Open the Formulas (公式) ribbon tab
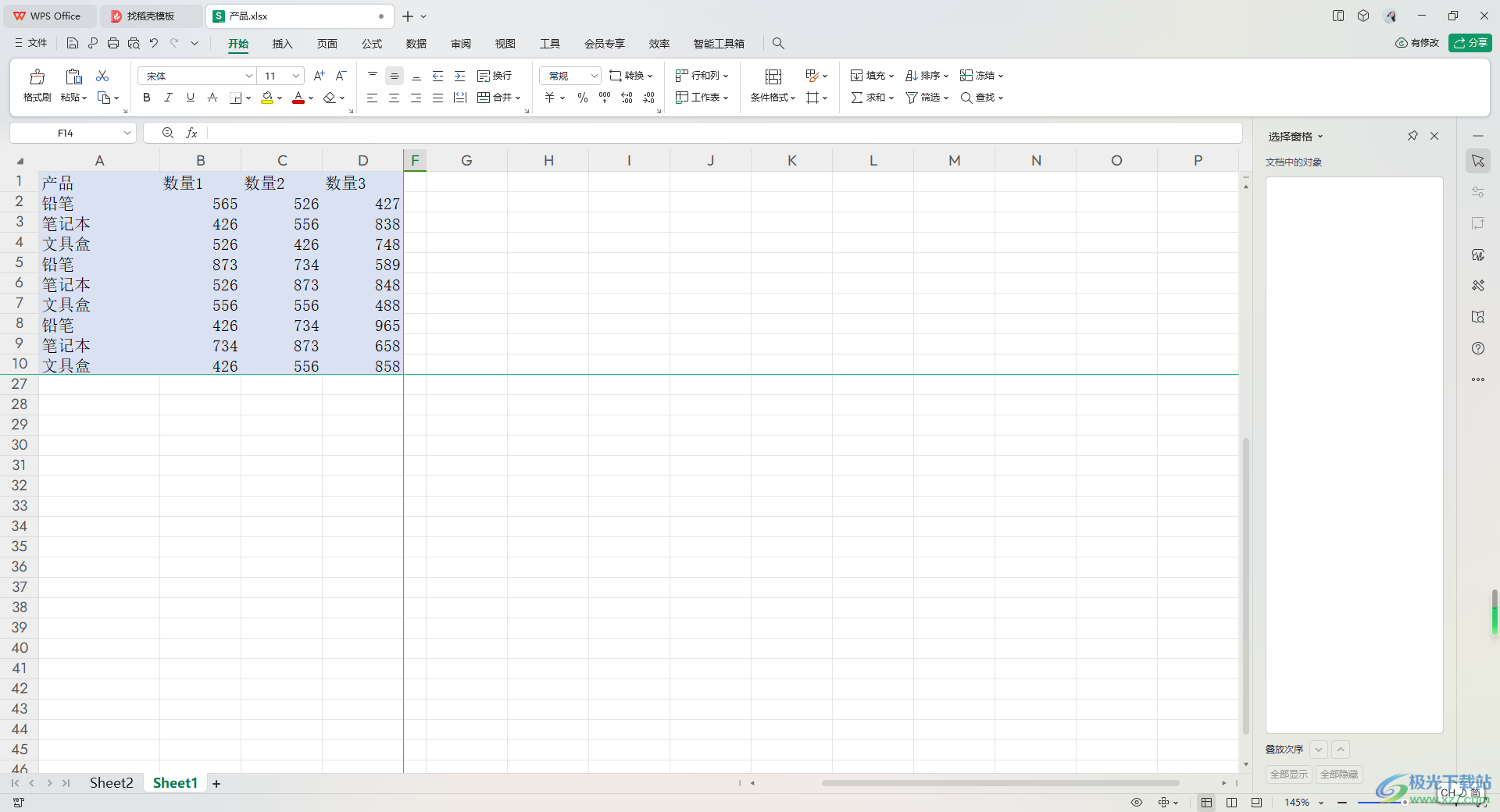This screenshot has width=1500, height=812. click(372, 44)
